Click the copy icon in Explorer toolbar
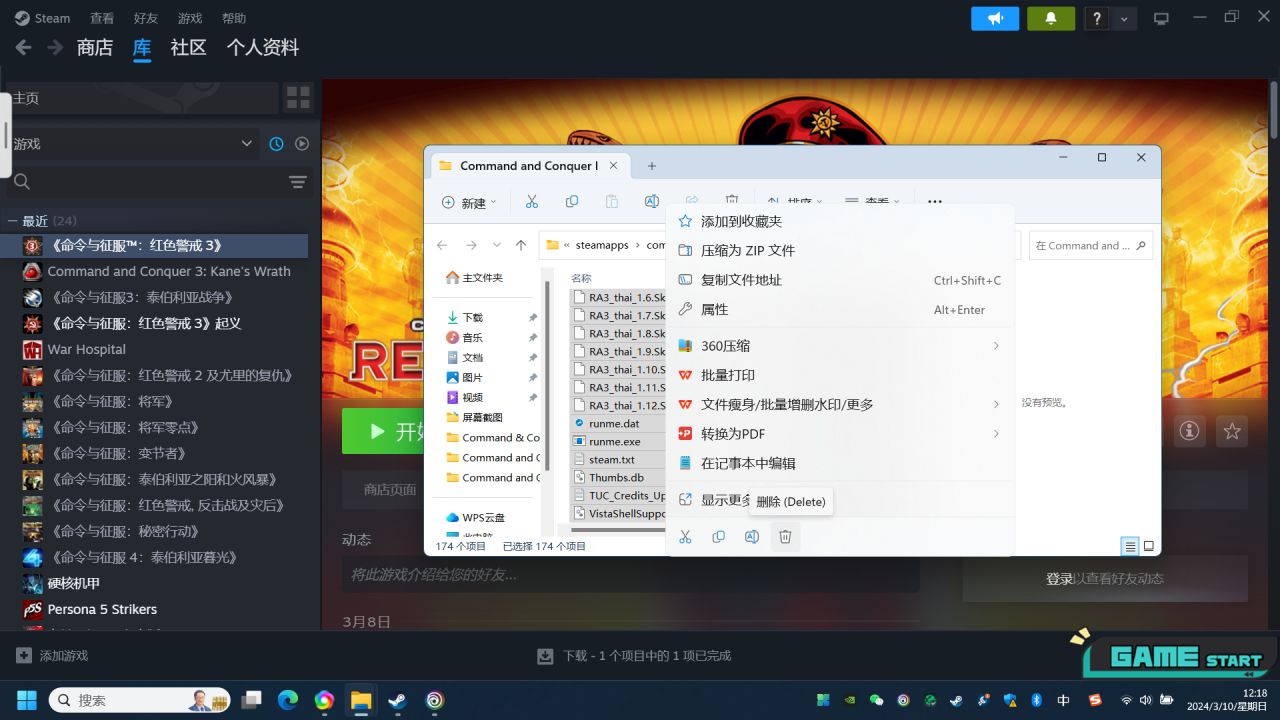The height and width of the screenshot is (720, 1280). tap(572, 202)
